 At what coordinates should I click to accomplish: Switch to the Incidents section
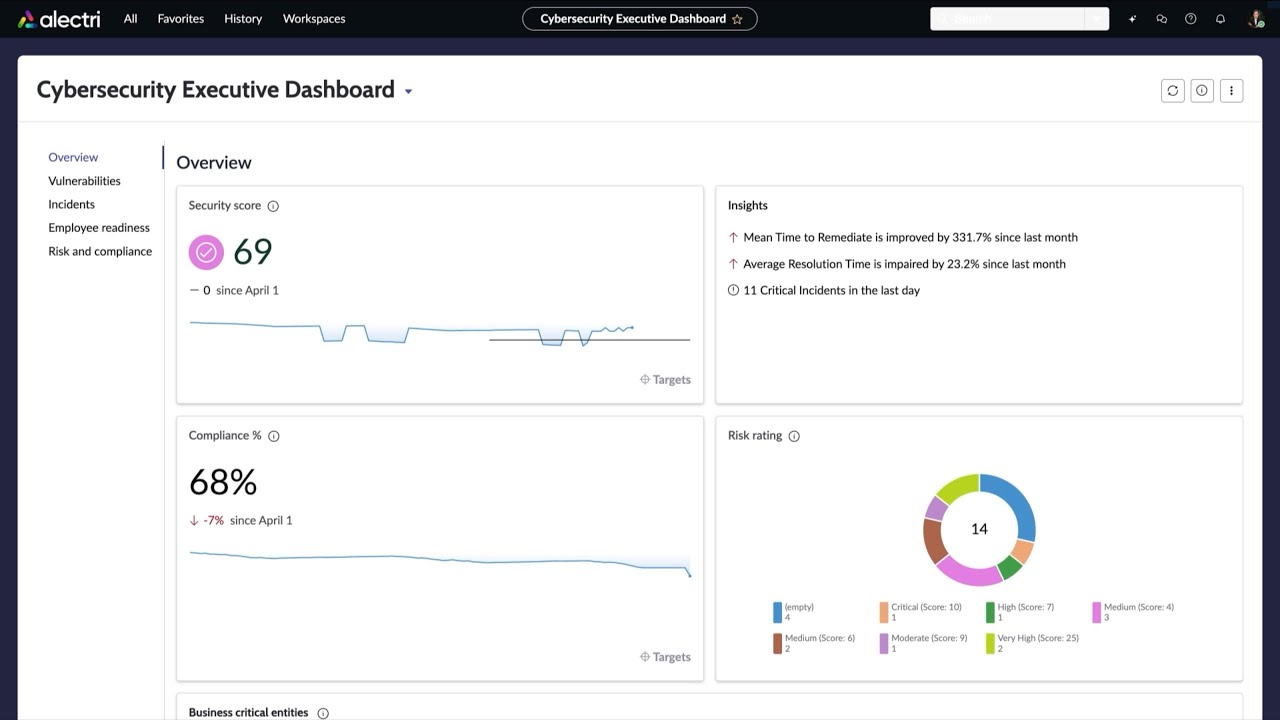coord(71,204)
